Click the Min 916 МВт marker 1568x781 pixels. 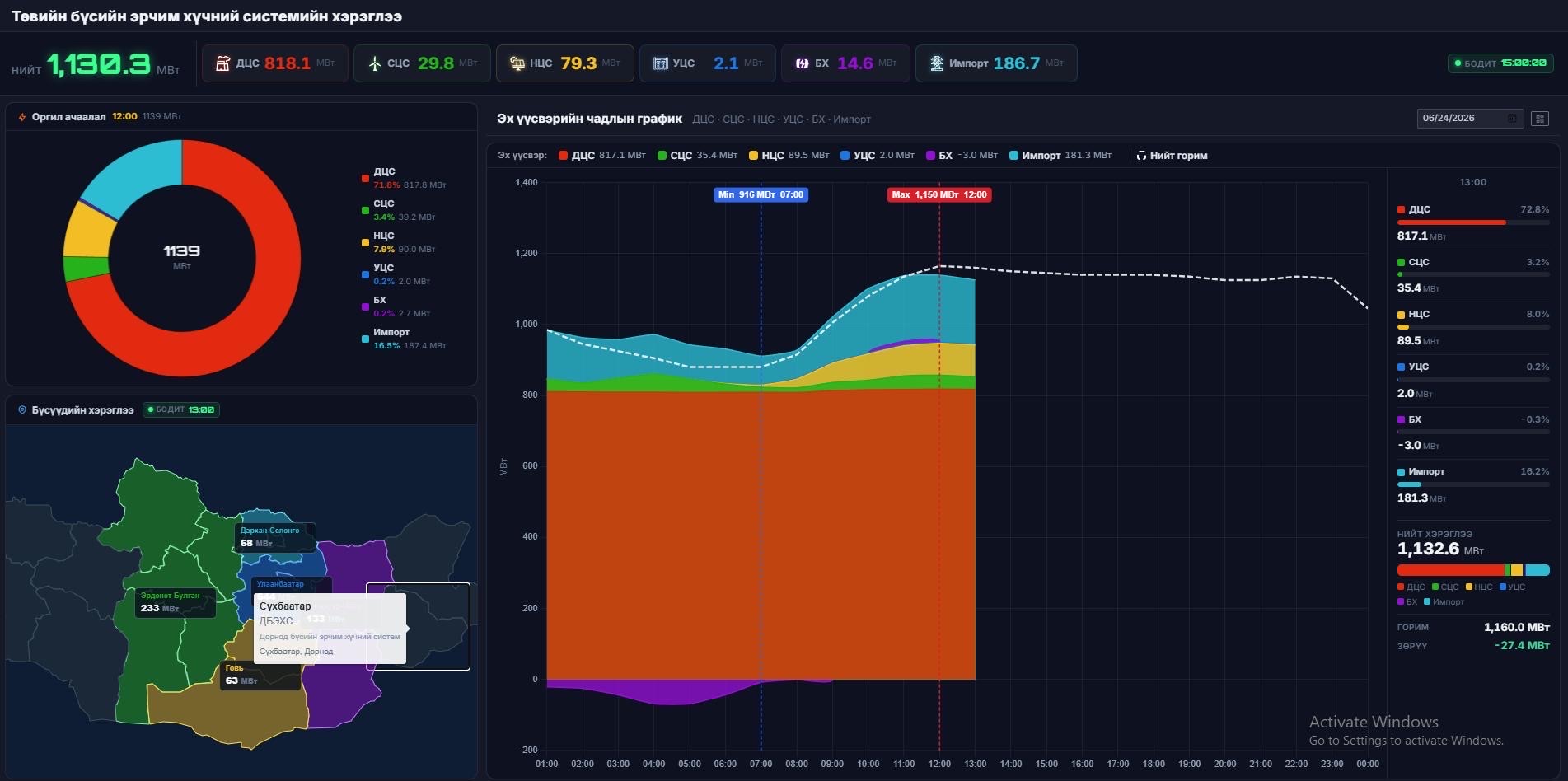point(761,195)
